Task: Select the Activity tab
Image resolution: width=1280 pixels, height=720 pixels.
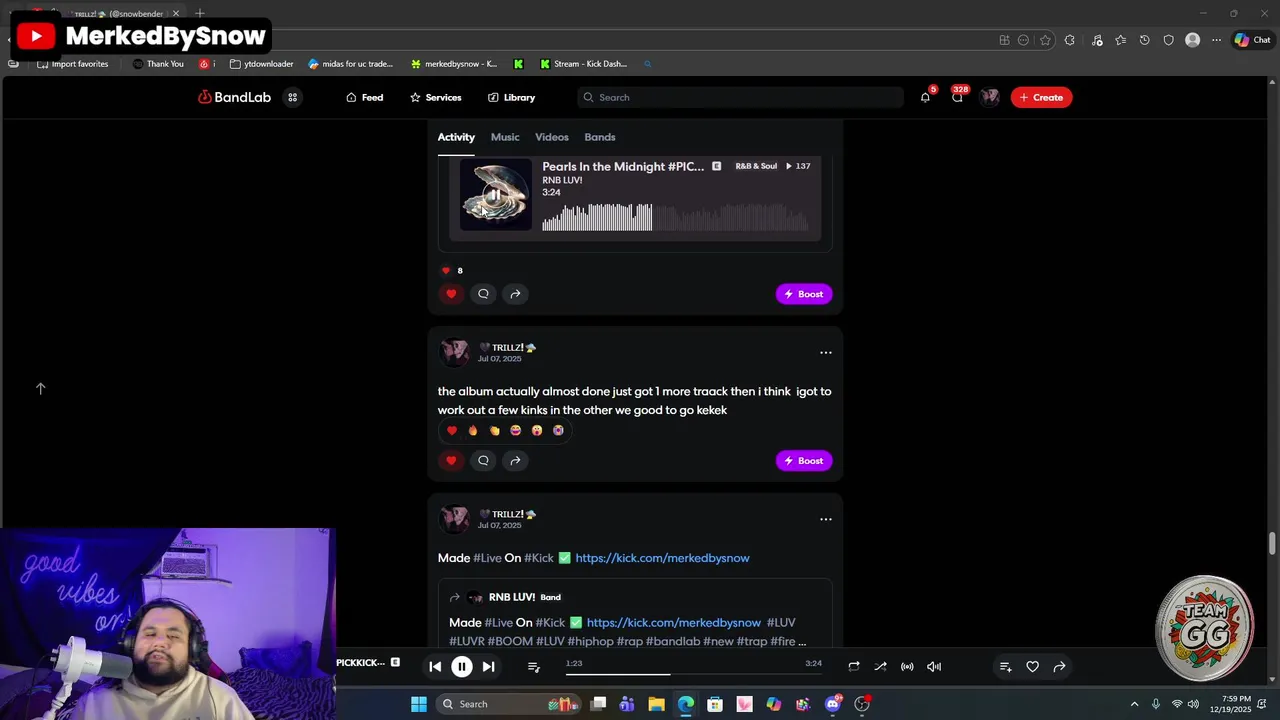Action: pos(456,137)
